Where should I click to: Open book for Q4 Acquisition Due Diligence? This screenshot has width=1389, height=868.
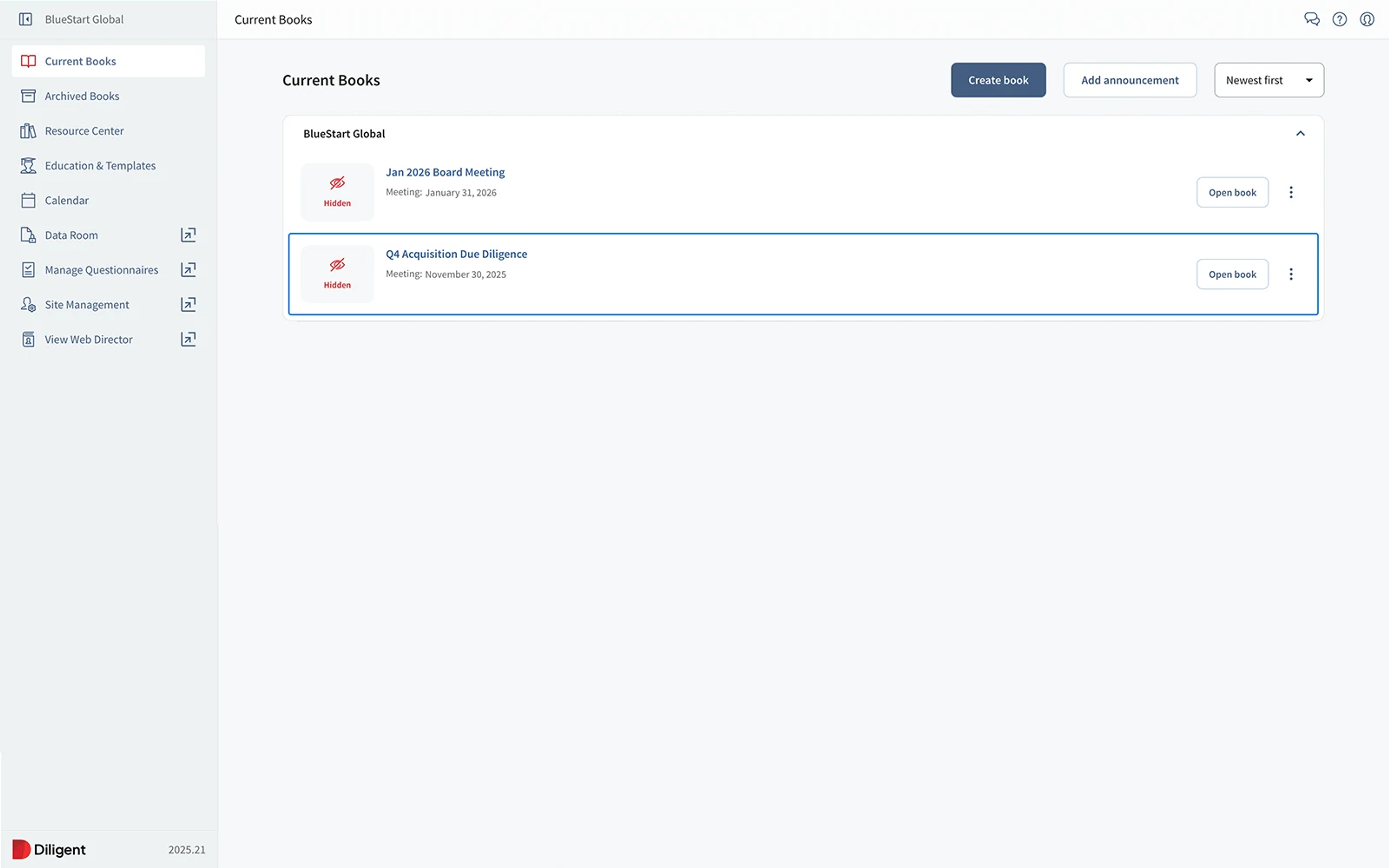click(x=1232, y=275)
